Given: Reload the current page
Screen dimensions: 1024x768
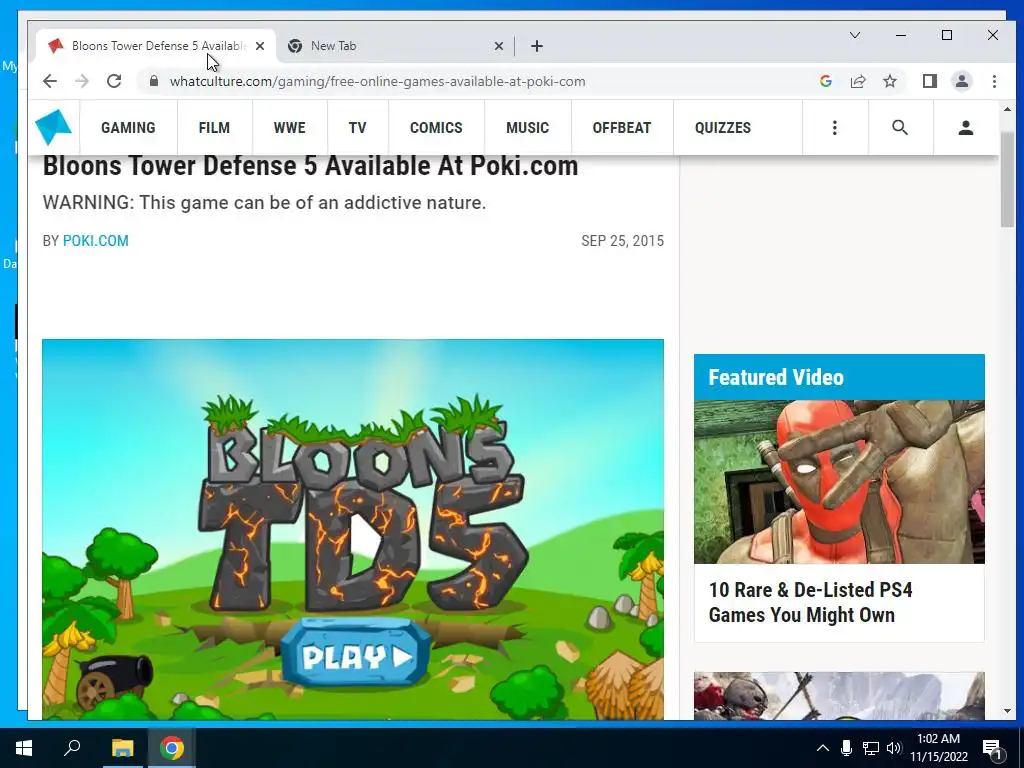Looking at the screenshot, I should 114,81.
